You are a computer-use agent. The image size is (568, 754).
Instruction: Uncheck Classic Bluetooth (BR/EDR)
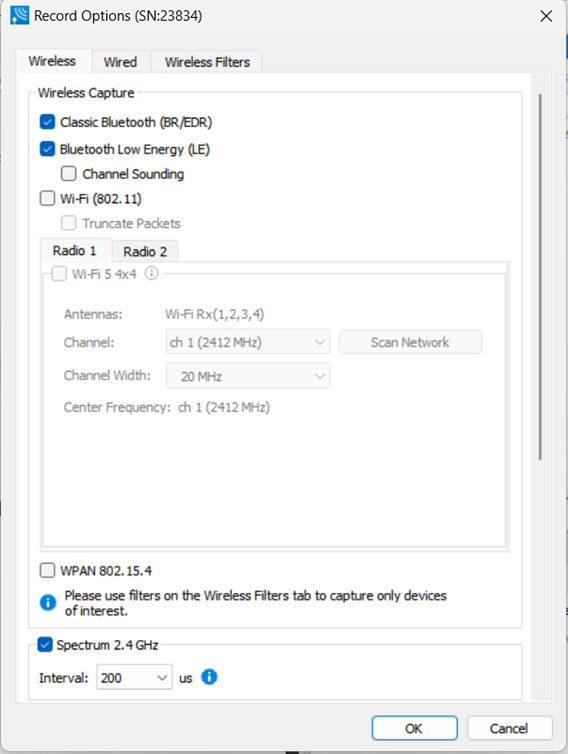[47, 122]
